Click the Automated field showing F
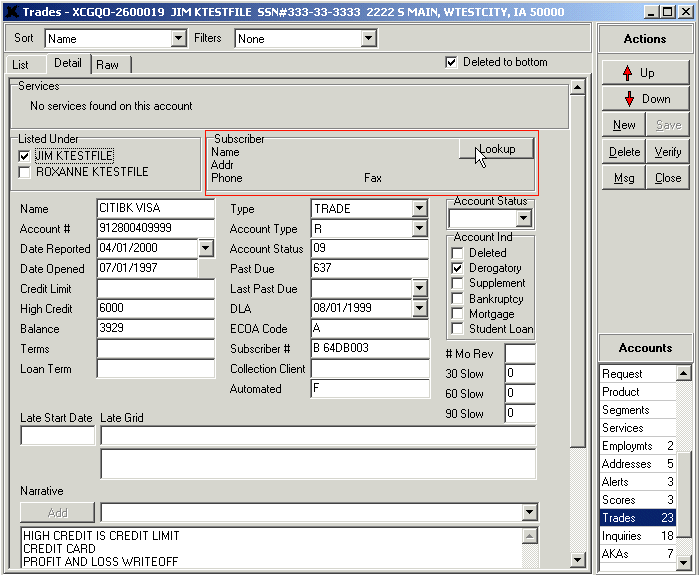The image size is (699, 575). [370, 388]
